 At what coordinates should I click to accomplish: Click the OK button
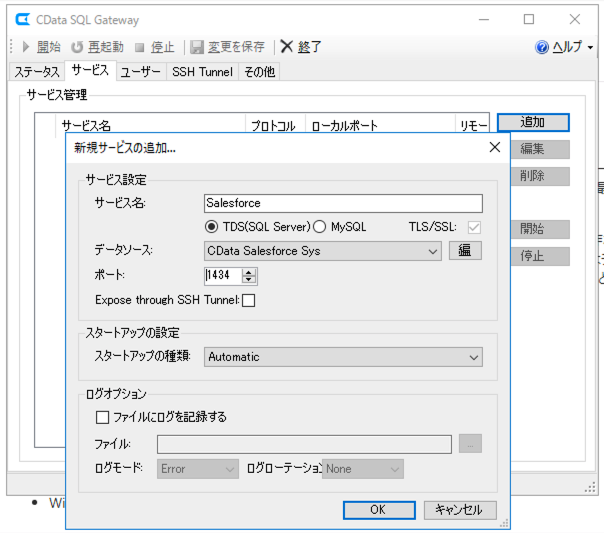point(379,510)
